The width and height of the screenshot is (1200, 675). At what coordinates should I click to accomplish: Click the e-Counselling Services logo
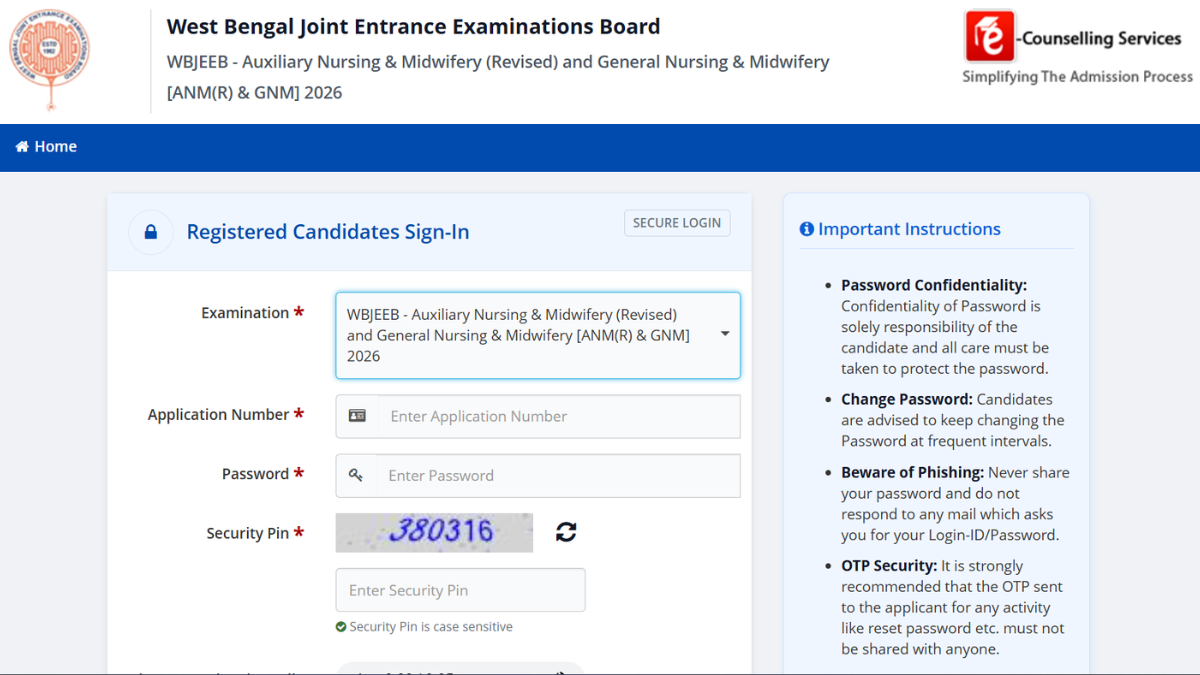[x=990, y=37]
